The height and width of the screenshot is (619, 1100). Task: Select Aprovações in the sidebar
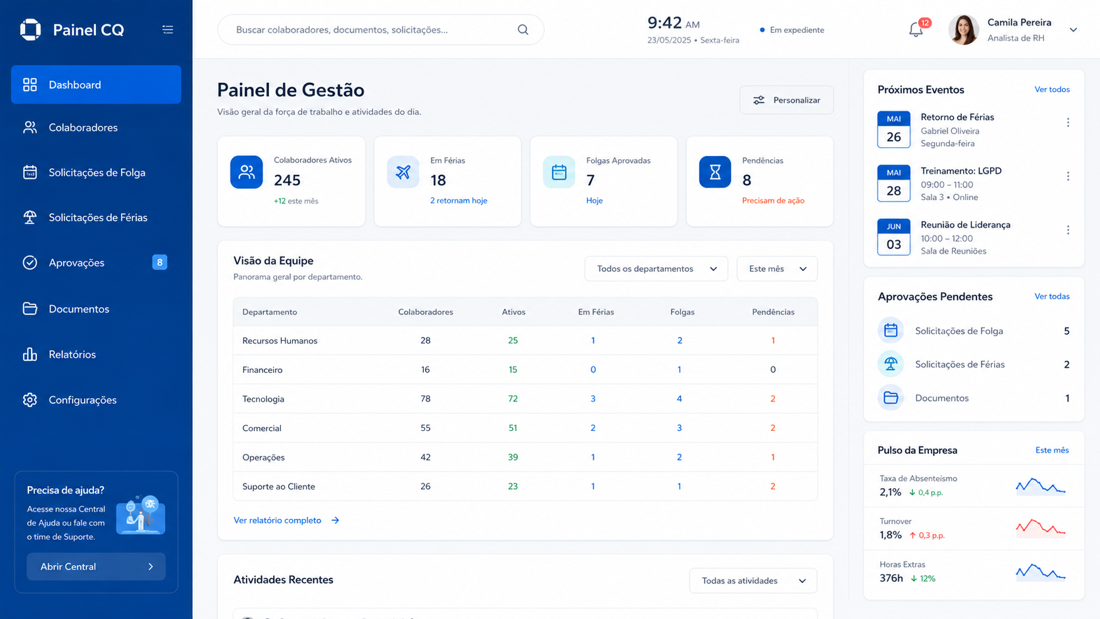[96, 262]
